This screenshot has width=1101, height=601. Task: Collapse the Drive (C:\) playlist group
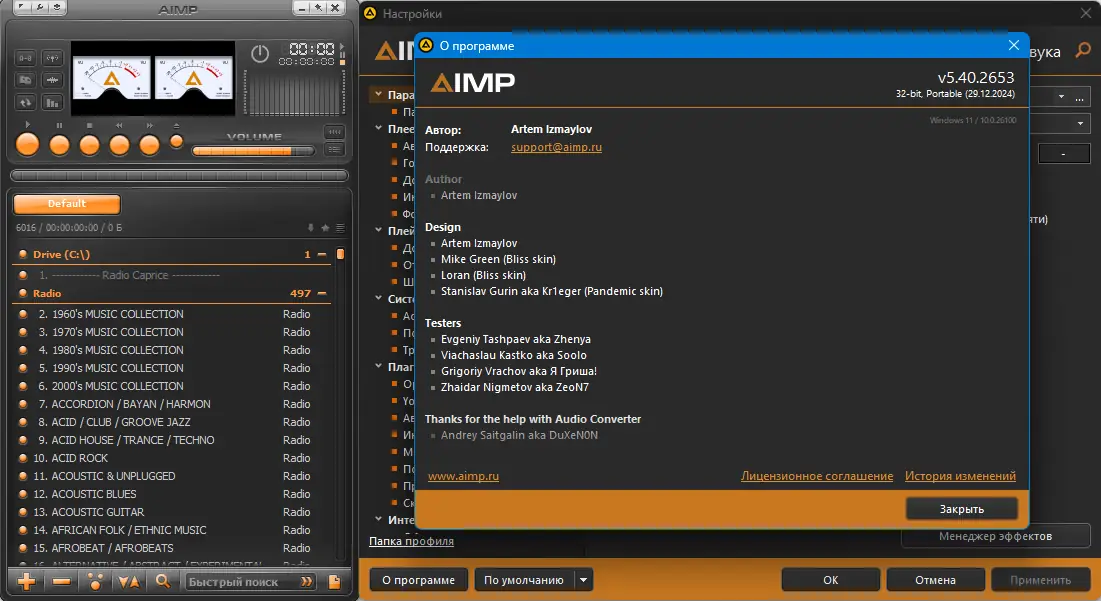coord(322,254)
